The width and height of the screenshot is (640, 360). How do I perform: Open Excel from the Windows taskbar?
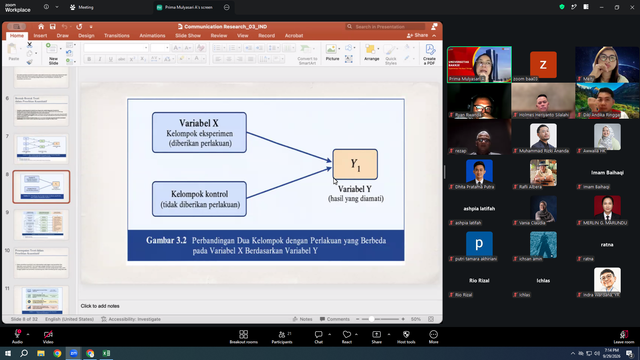(107, 353)
